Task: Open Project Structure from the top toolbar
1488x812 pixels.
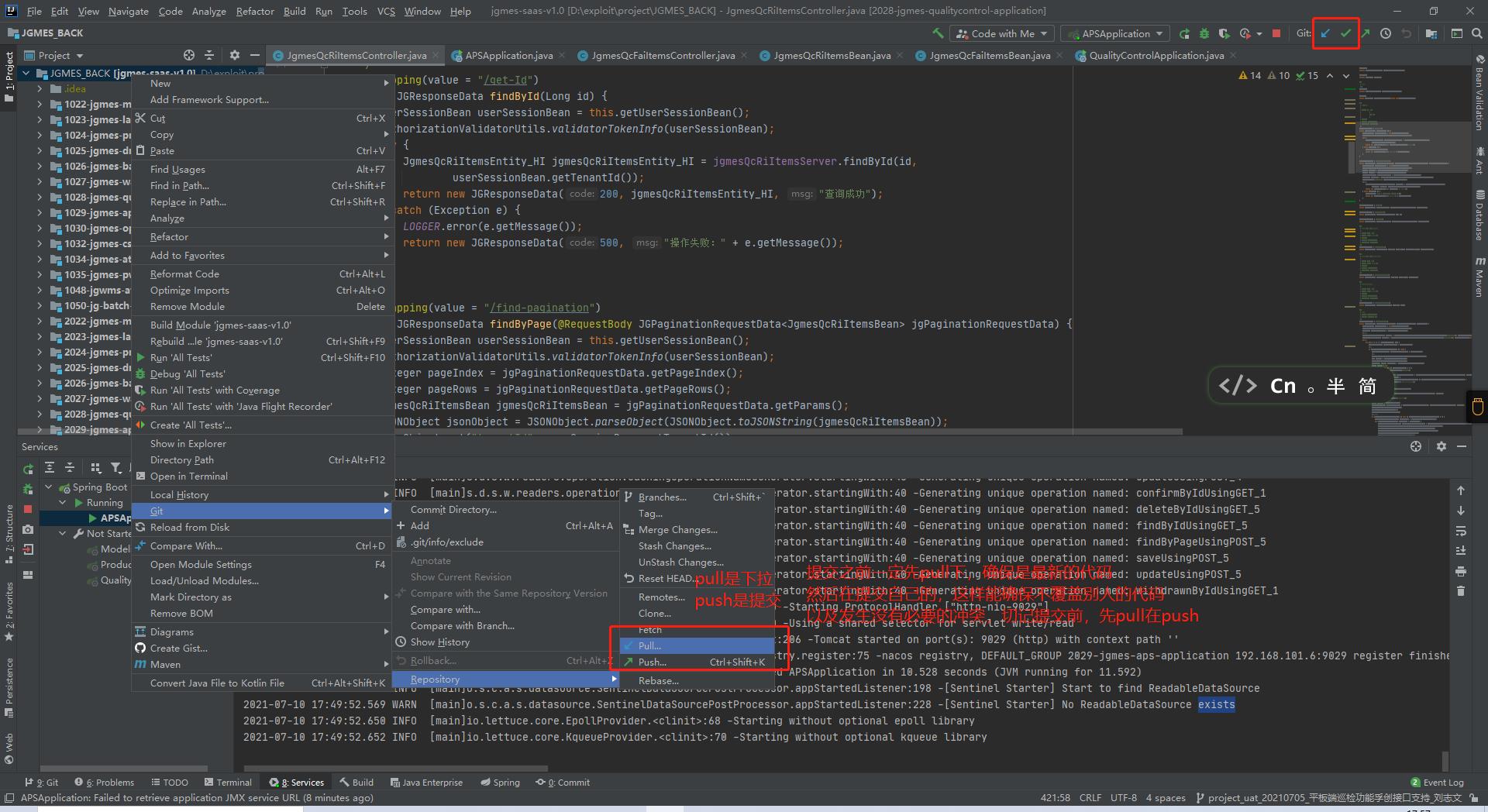Action: click(1431, 33)
